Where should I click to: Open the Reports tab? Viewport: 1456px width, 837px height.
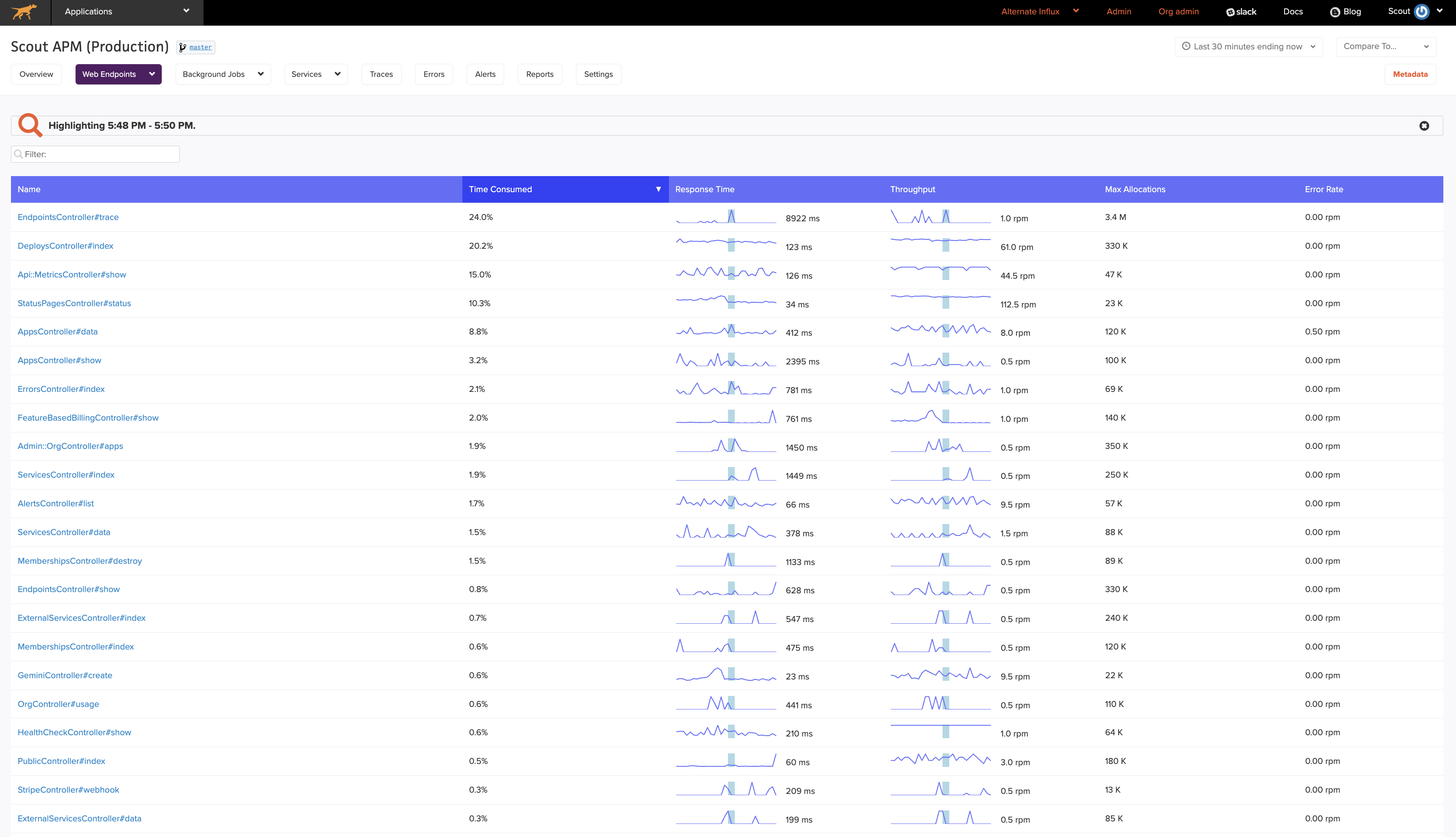(540, 74)
